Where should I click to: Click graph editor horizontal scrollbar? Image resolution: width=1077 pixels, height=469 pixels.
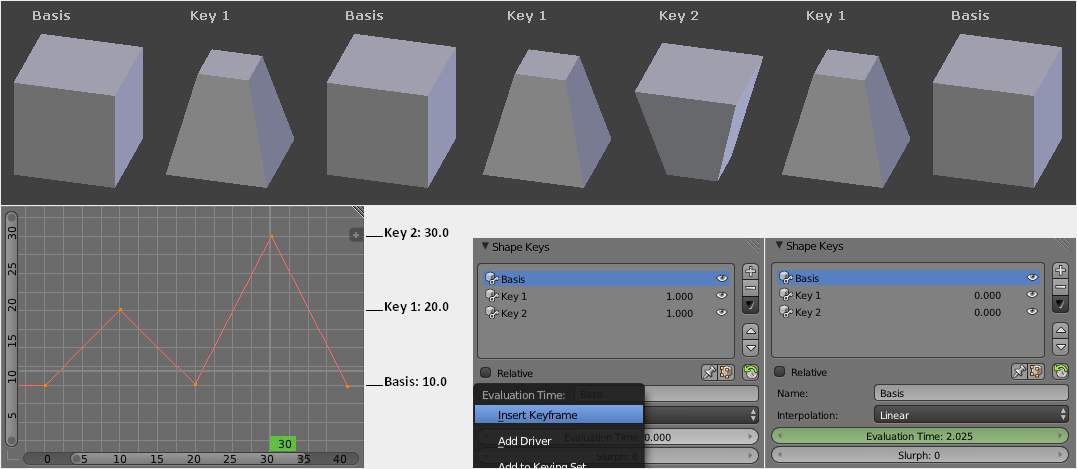(x=190, y=458)
